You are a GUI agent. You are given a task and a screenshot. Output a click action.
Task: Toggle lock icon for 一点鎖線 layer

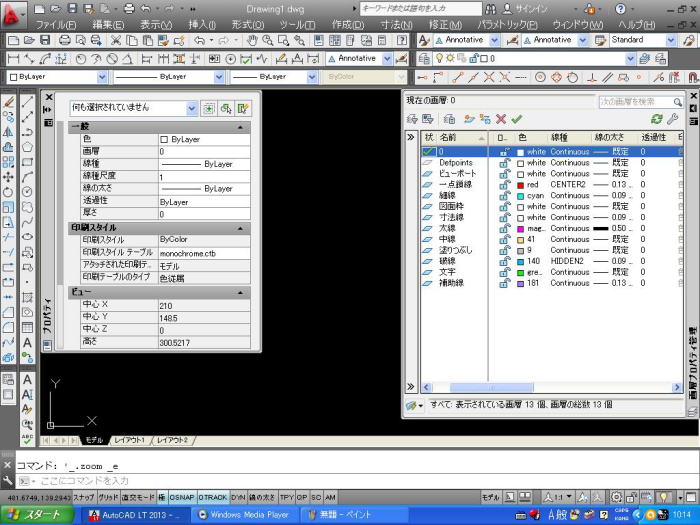tap(504, 185)
